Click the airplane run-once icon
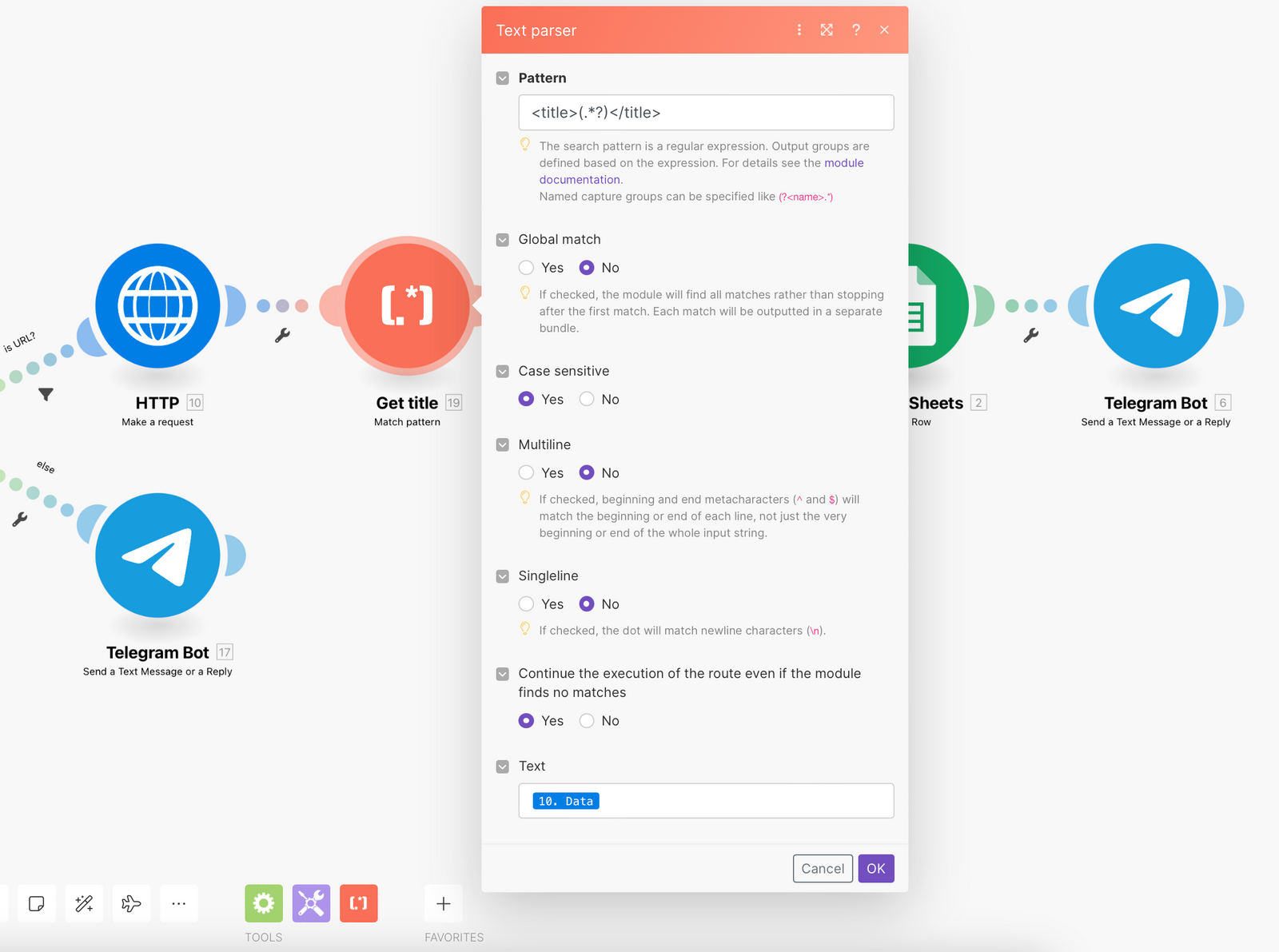The image size is (1279, 952). (131, 903)
